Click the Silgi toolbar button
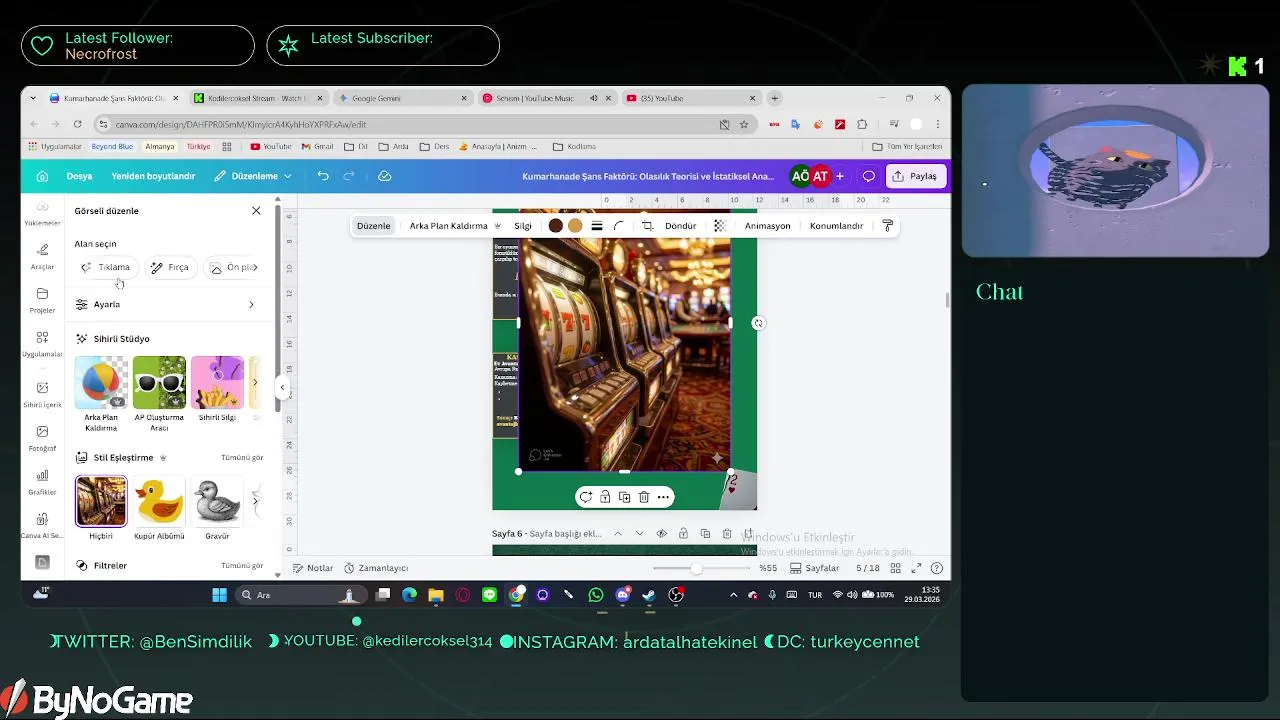This screenshot has height=720, width=1280. coord(523,226)
